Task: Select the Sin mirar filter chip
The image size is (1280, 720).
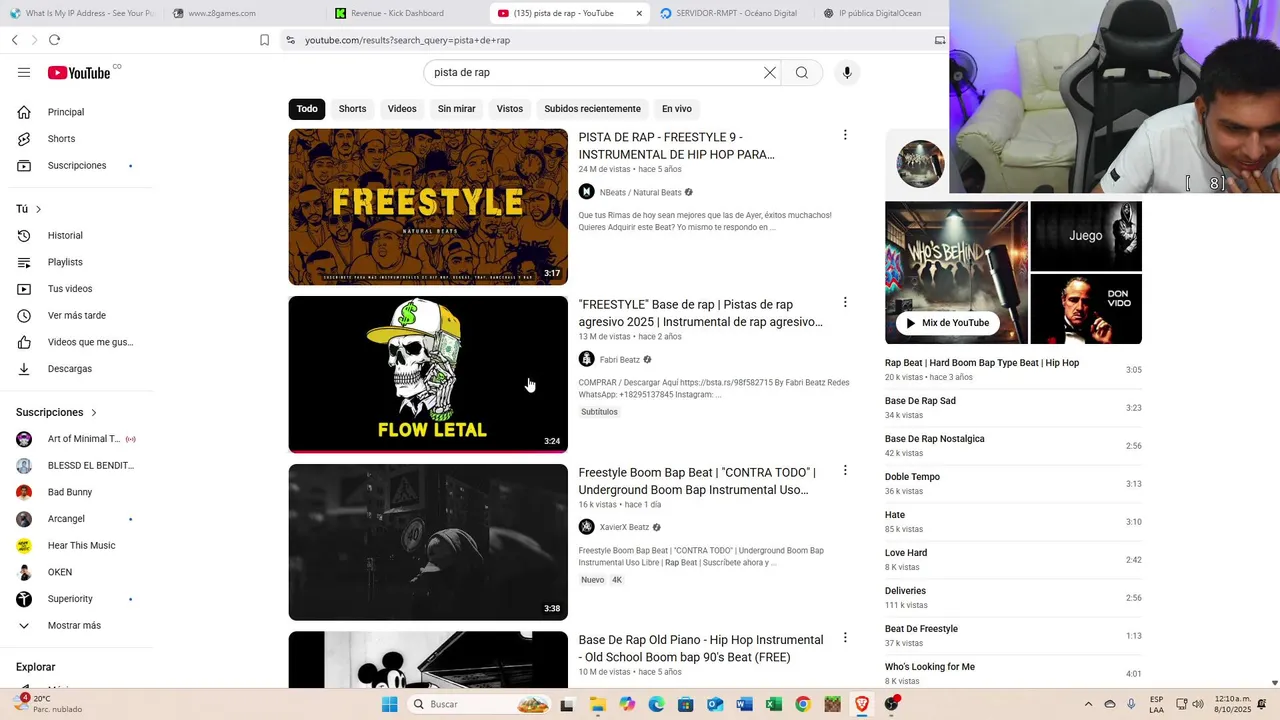Action: (x=457, y=109)
